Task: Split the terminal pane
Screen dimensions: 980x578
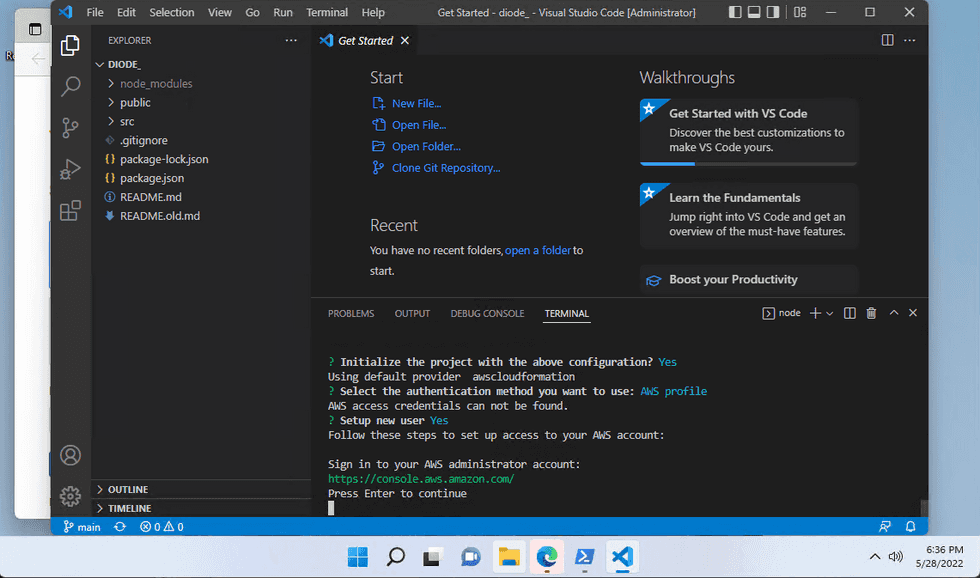Action: (849, 313)
